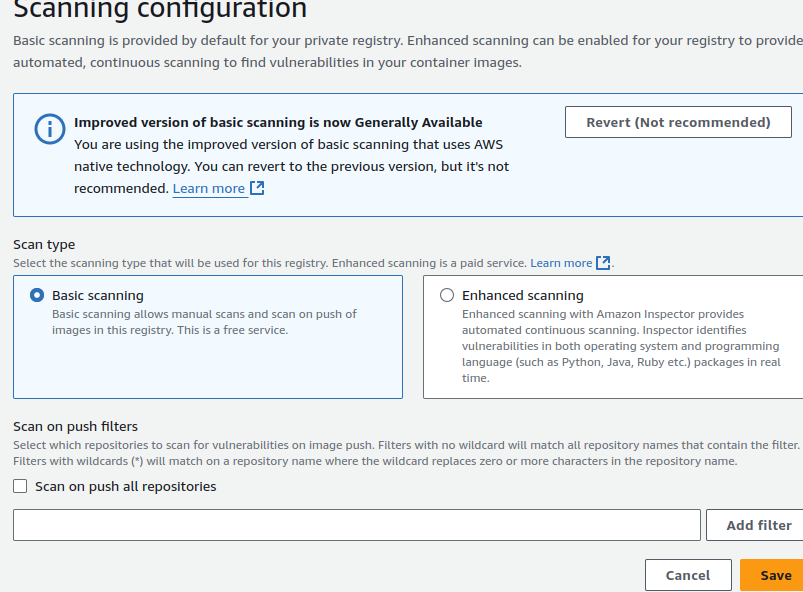Screen dimensions: 803x592
Task: Save the scanning configuration
Action: (775, 575)
